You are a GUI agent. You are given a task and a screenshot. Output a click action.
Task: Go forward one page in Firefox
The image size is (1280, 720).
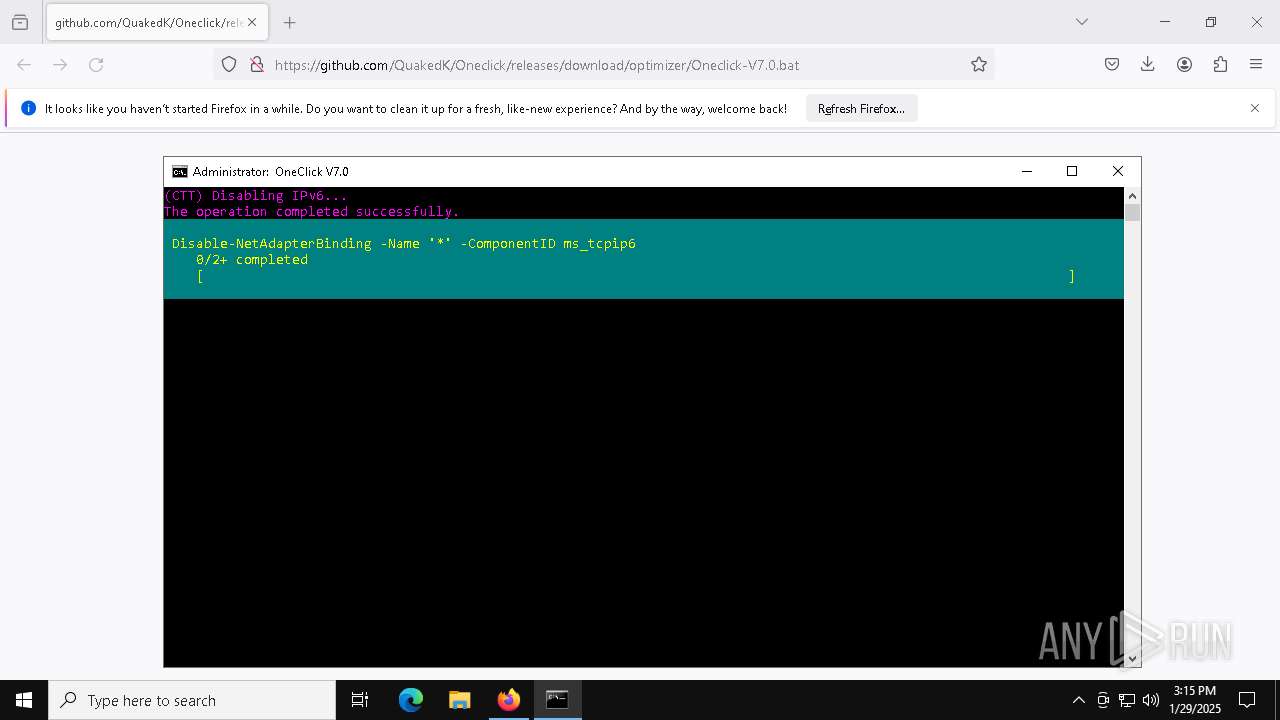click(x=60, y=65)
